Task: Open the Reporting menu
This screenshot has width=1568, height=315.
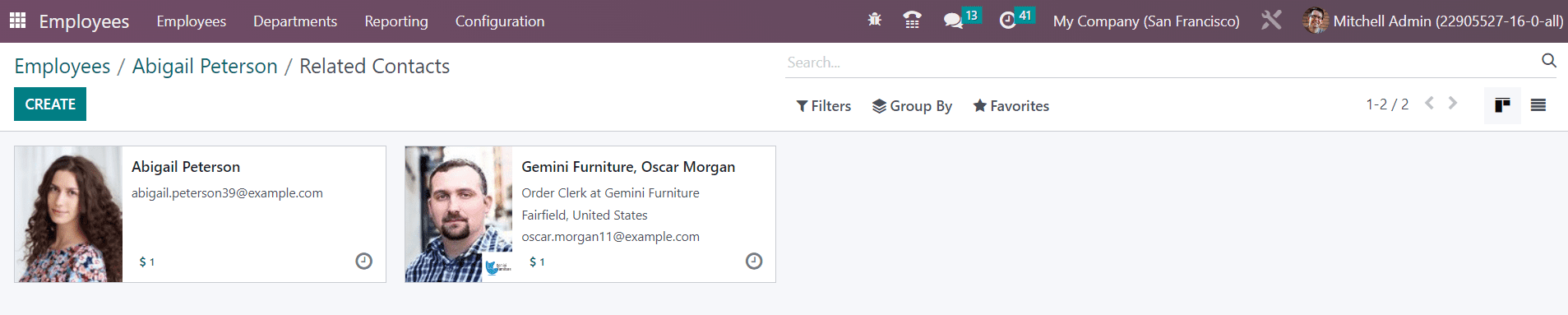Action: tap(396, 21)
